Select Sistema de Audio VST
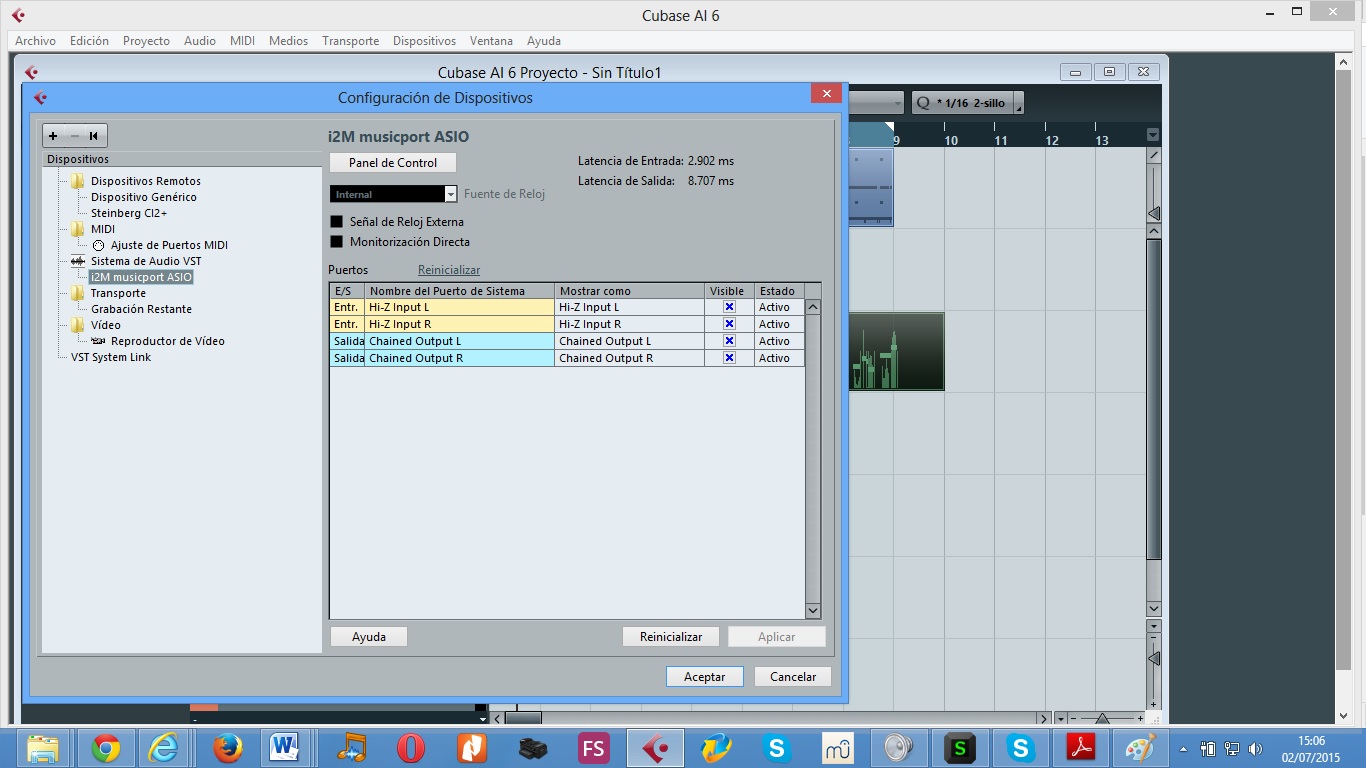The height and width of the screenshot is (768, 1366). 146,261
